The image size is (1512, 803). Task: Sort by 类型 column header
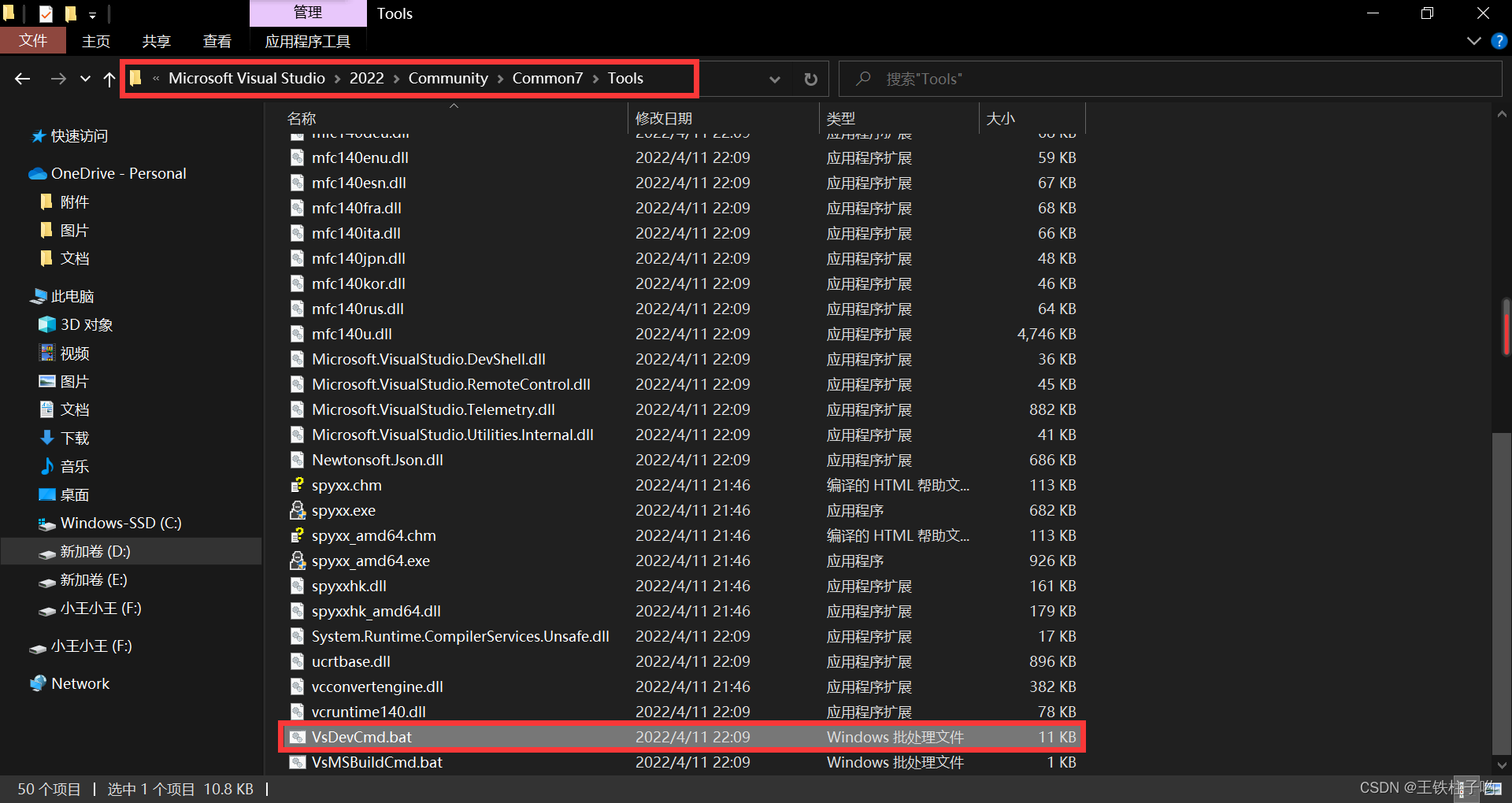tap(840, 118)
